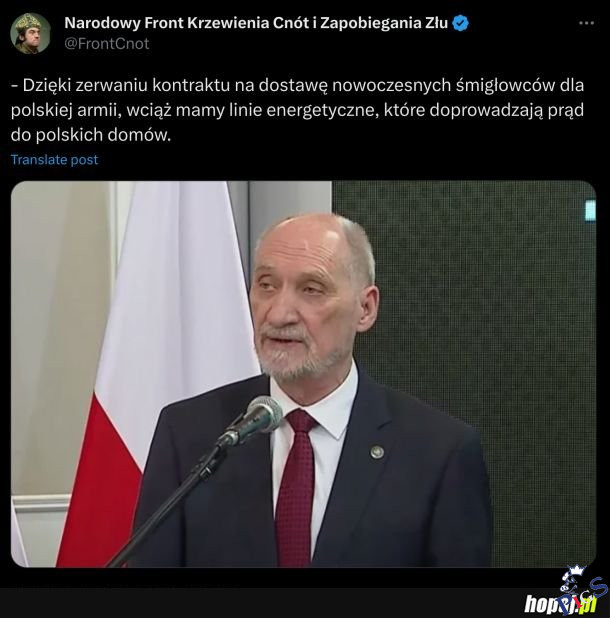Click the Translate post link

(54, 160)
